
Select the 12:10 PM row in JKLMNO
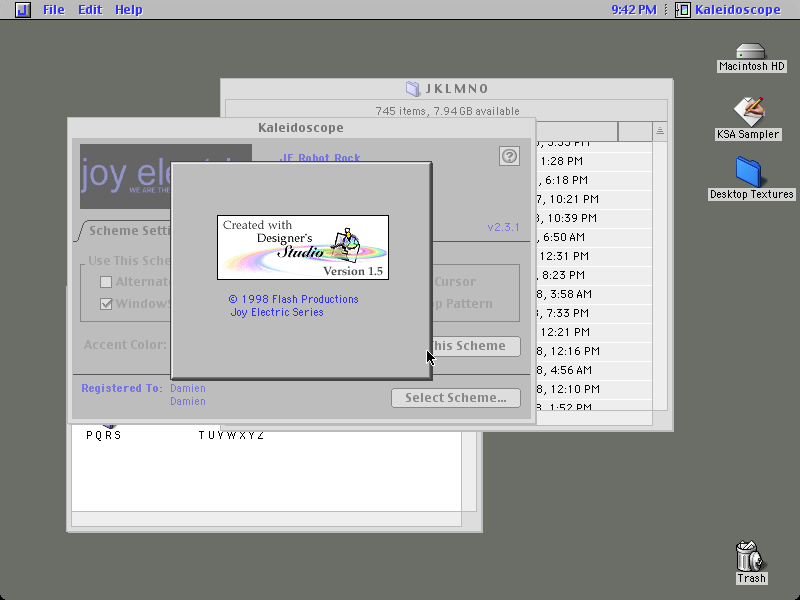594,389
